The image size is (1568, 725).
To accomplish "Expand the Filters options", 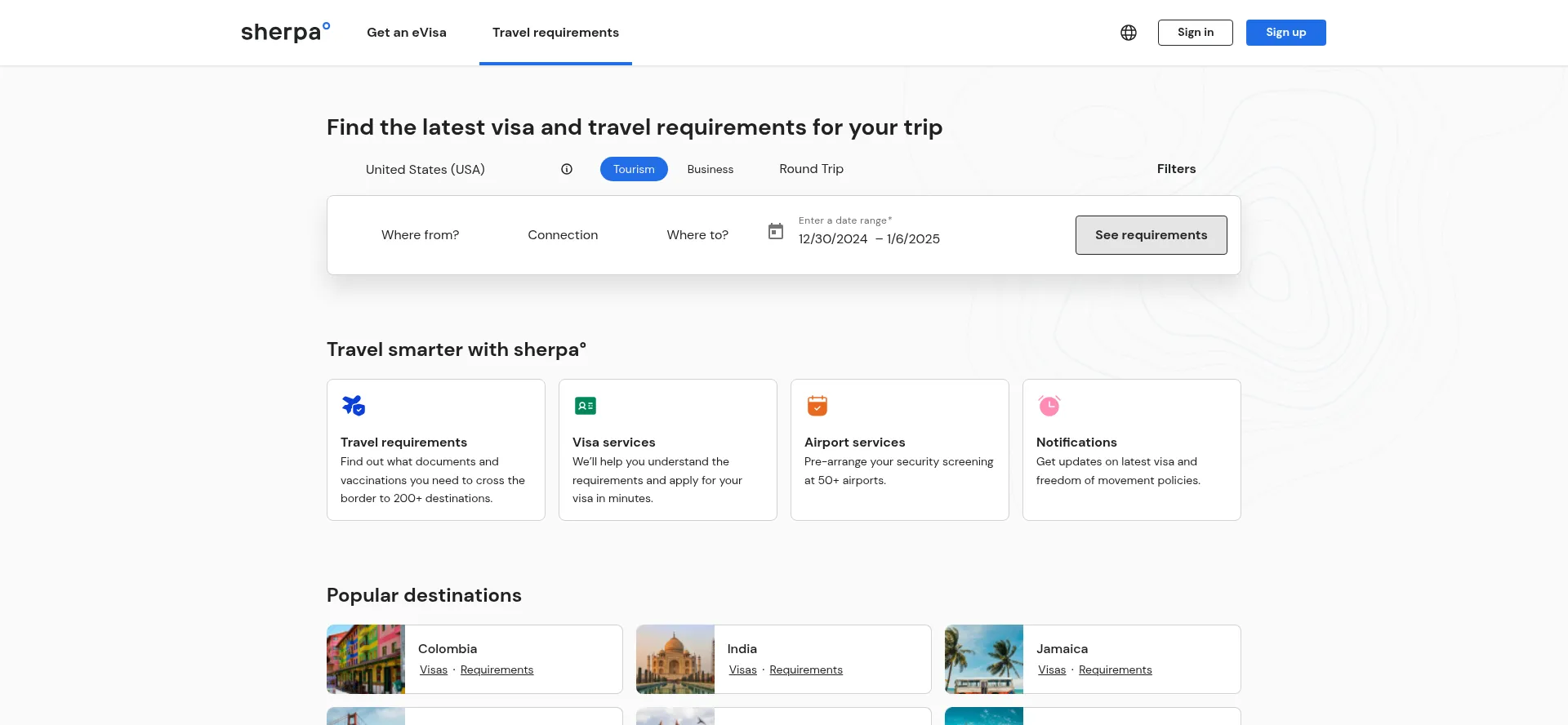I will pos(1176,169).
